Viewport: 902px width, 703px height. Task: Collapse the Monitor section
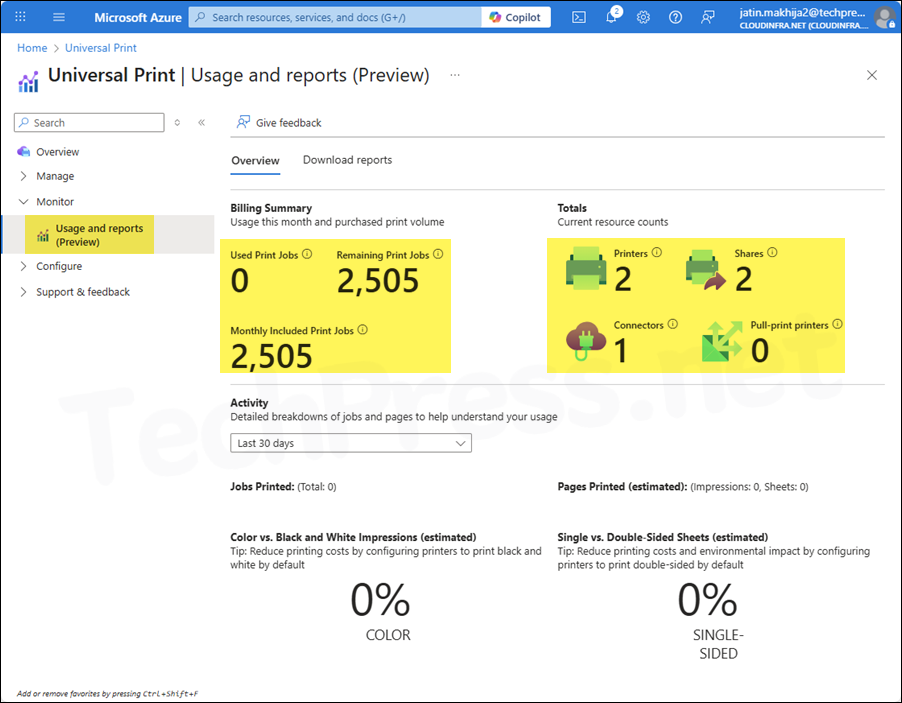pyautogui.click(x=55, y=202)
